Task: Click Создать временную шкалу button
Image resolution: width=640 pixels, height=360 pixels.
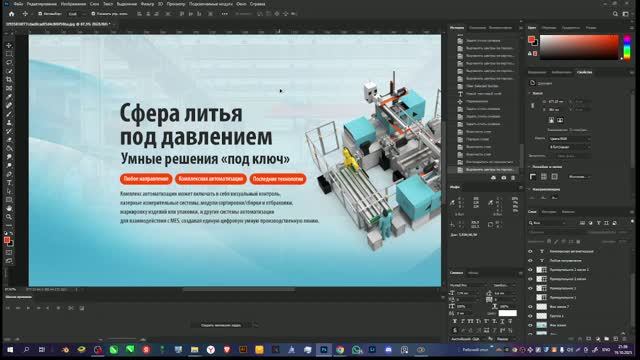Action: (x=221, y=325)
